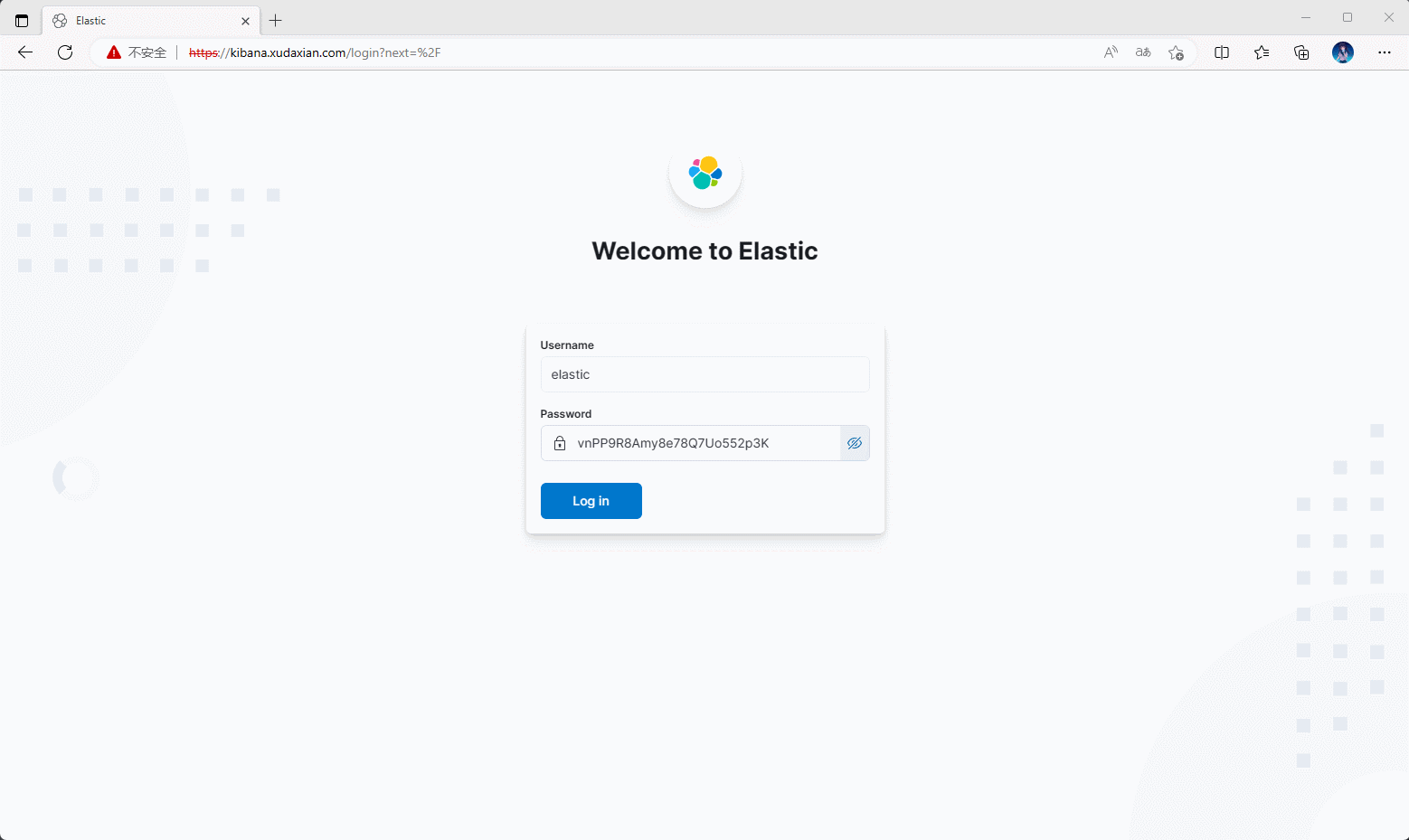Go back with the browser back arrow
This screenshot has height=840, width=1409.
coord(25,52)
